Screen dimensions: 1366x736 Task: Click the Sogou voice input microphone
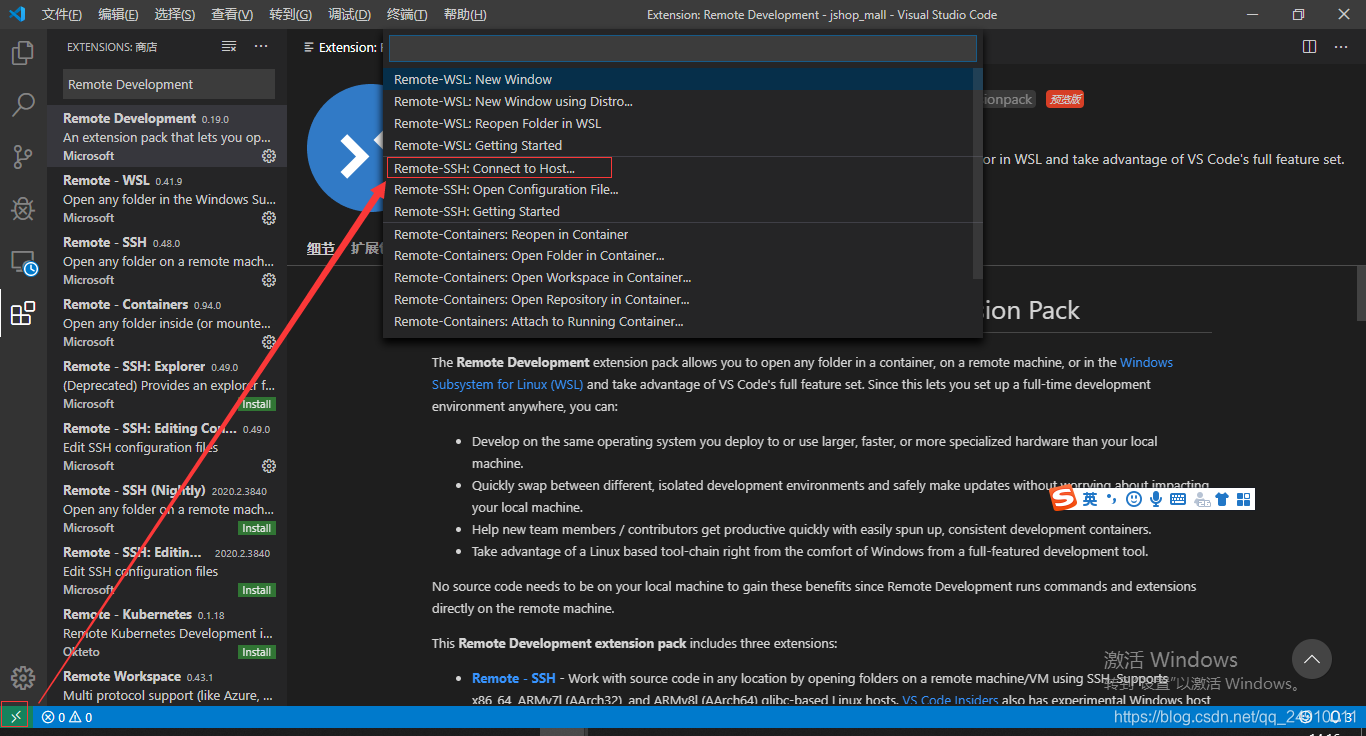click(x=1156, y=498)
